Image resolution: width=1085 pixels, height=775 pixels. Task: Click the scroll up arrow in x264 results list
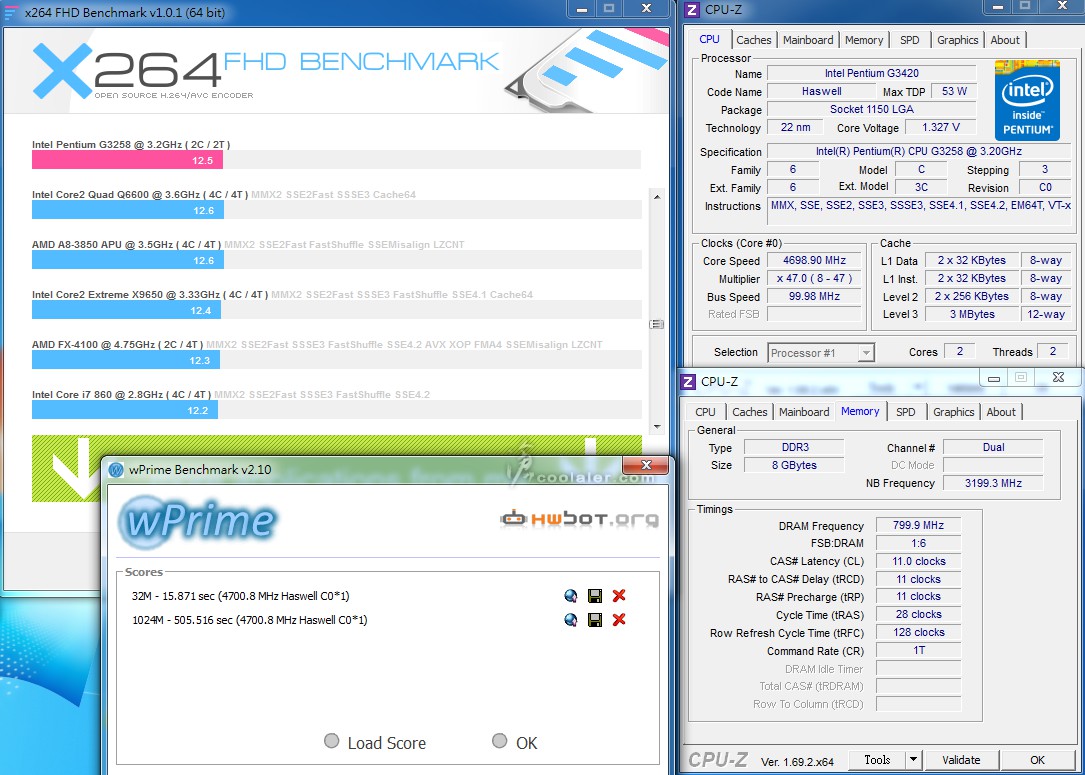(x=657, y=197)
